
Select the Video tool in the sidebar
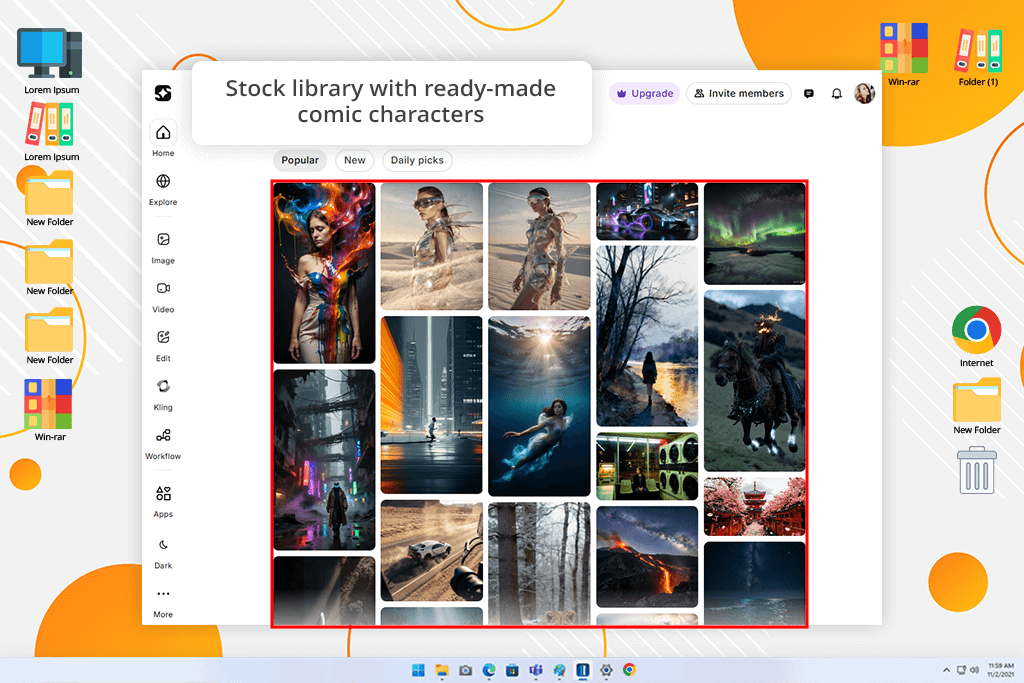point(163,288)
